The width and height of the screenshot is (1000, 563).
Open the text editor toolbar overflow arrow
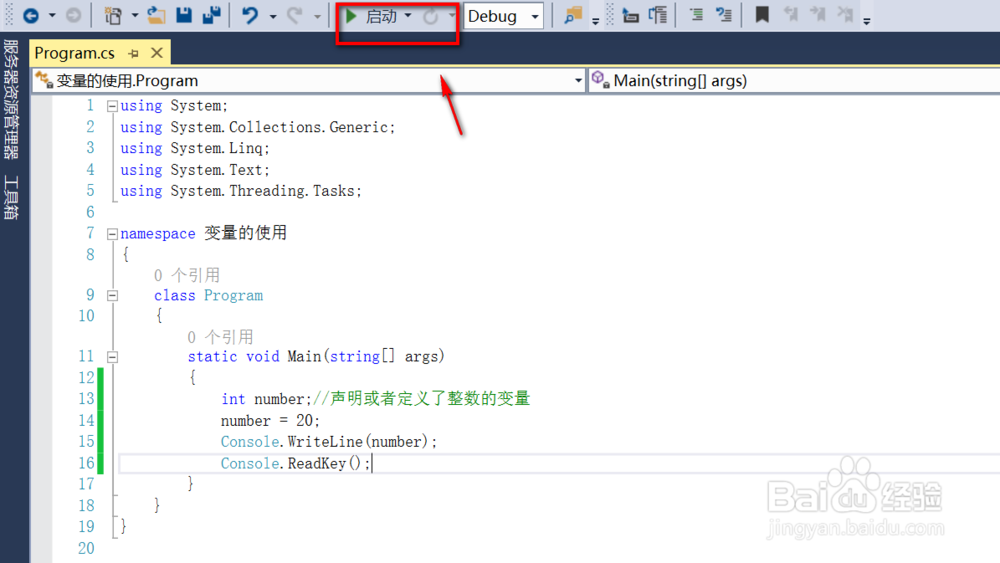[866, 21]
